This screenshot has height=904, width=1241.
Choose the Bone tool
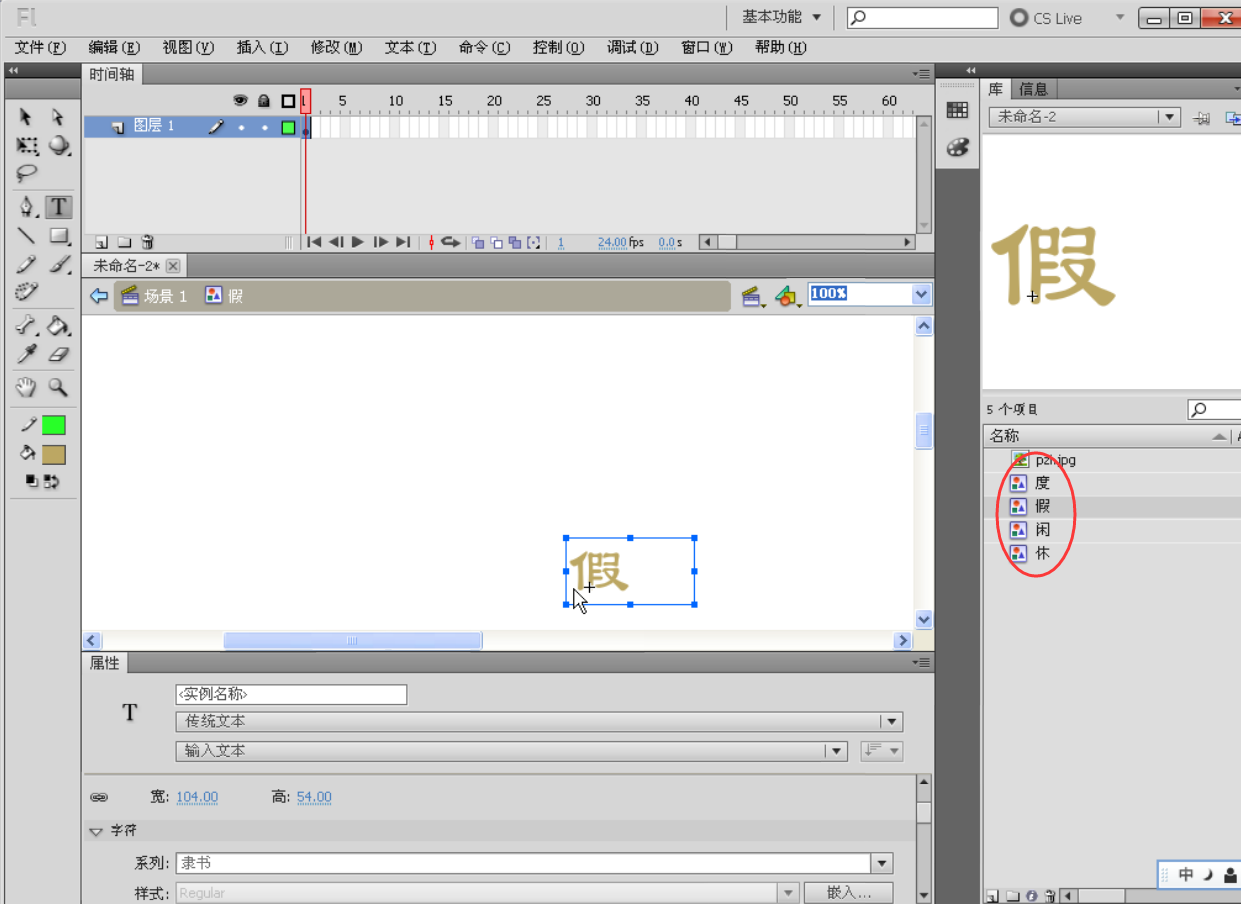27,325
